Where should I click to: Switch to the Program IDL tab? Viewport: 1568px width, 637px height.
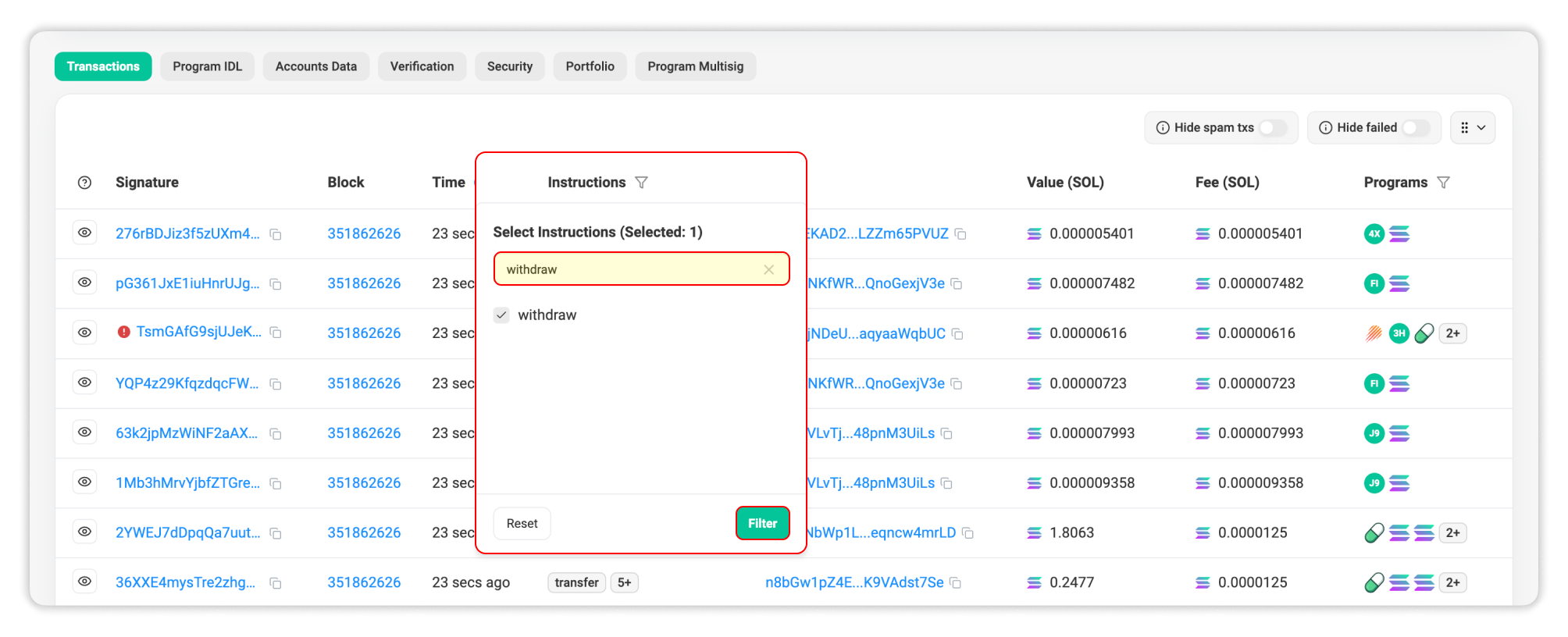(x=207, y=67)
